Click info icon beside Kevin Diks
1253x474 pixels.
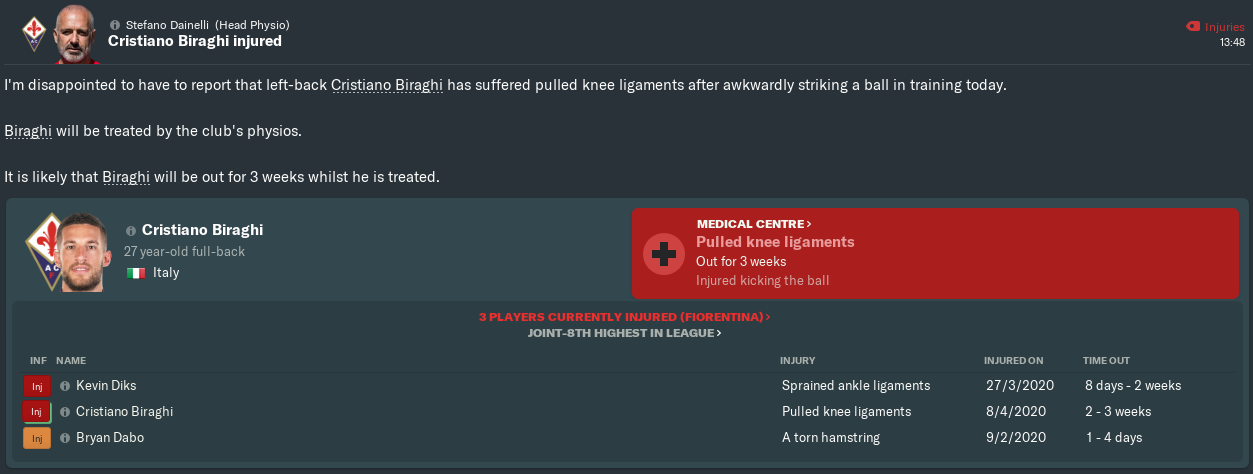point(65,386)
